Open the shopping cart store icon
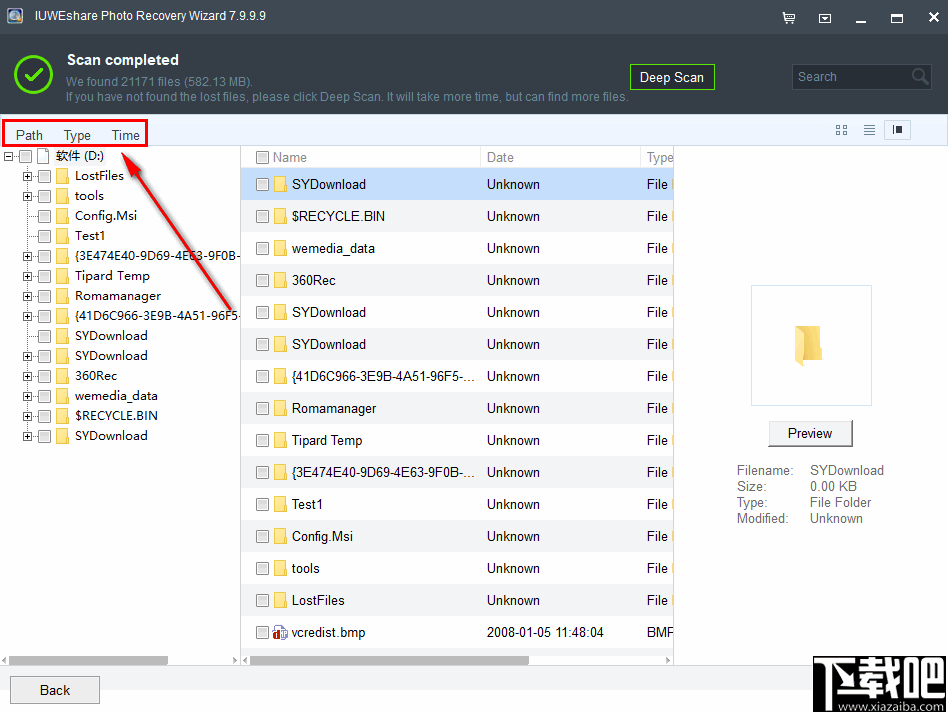The width and height of the screenshot is (948, 712). pos(789,17)
